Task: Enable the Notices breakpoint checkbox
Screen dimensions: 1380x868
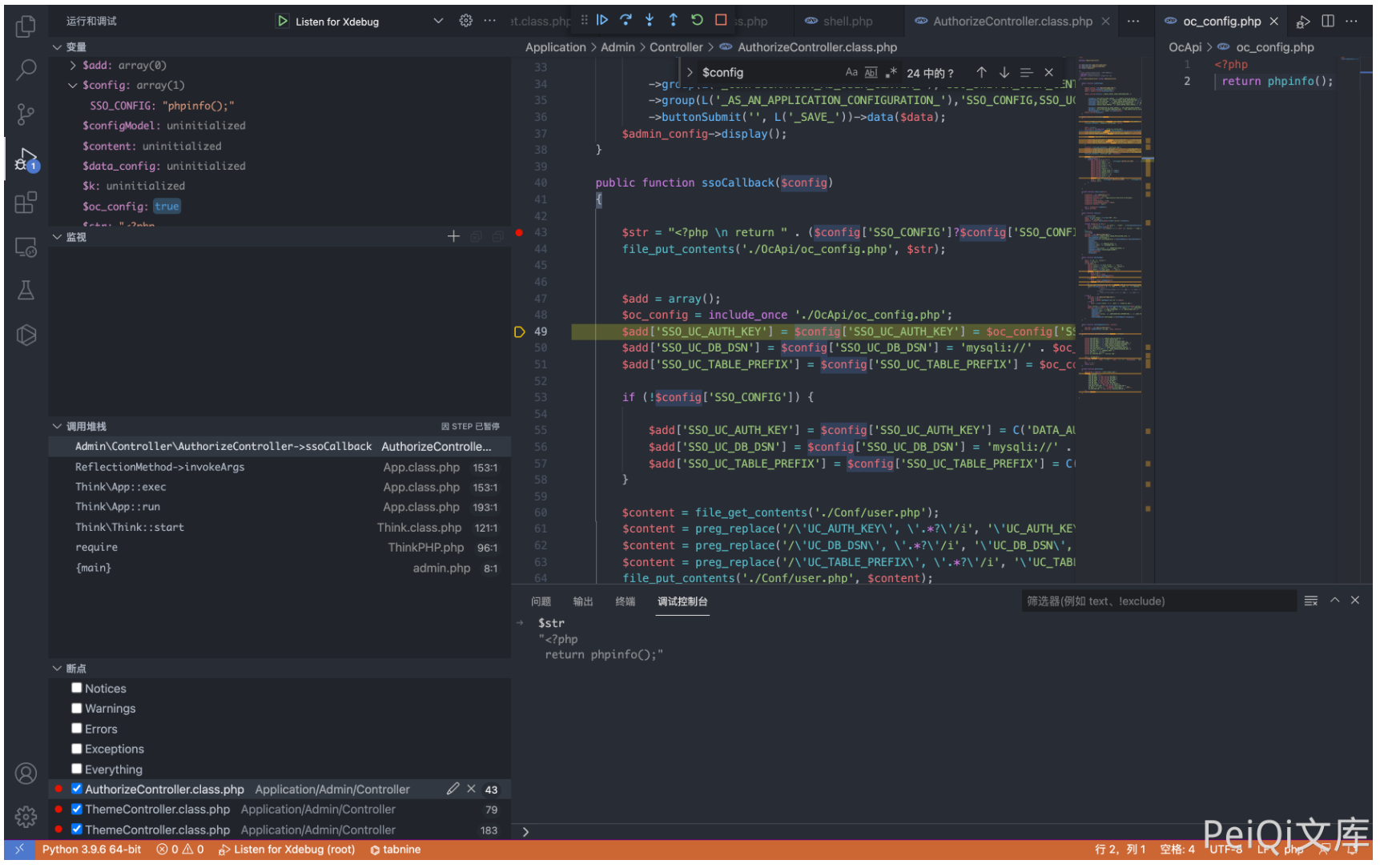Action: pyautogui.click(x=77, y=688)
